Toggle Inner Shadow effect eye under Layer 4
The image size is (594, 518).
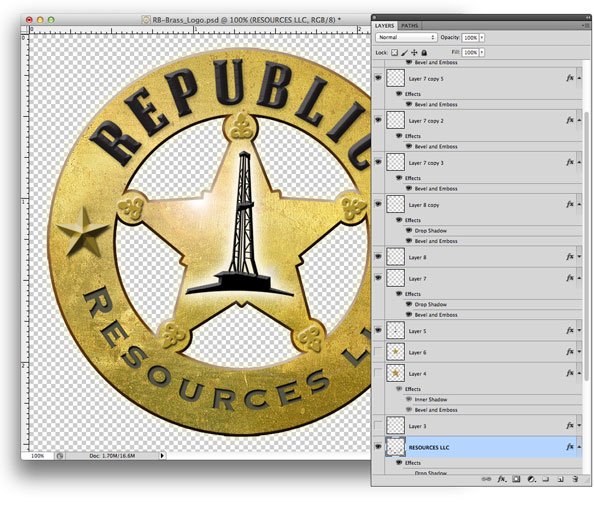pos(408,399)
